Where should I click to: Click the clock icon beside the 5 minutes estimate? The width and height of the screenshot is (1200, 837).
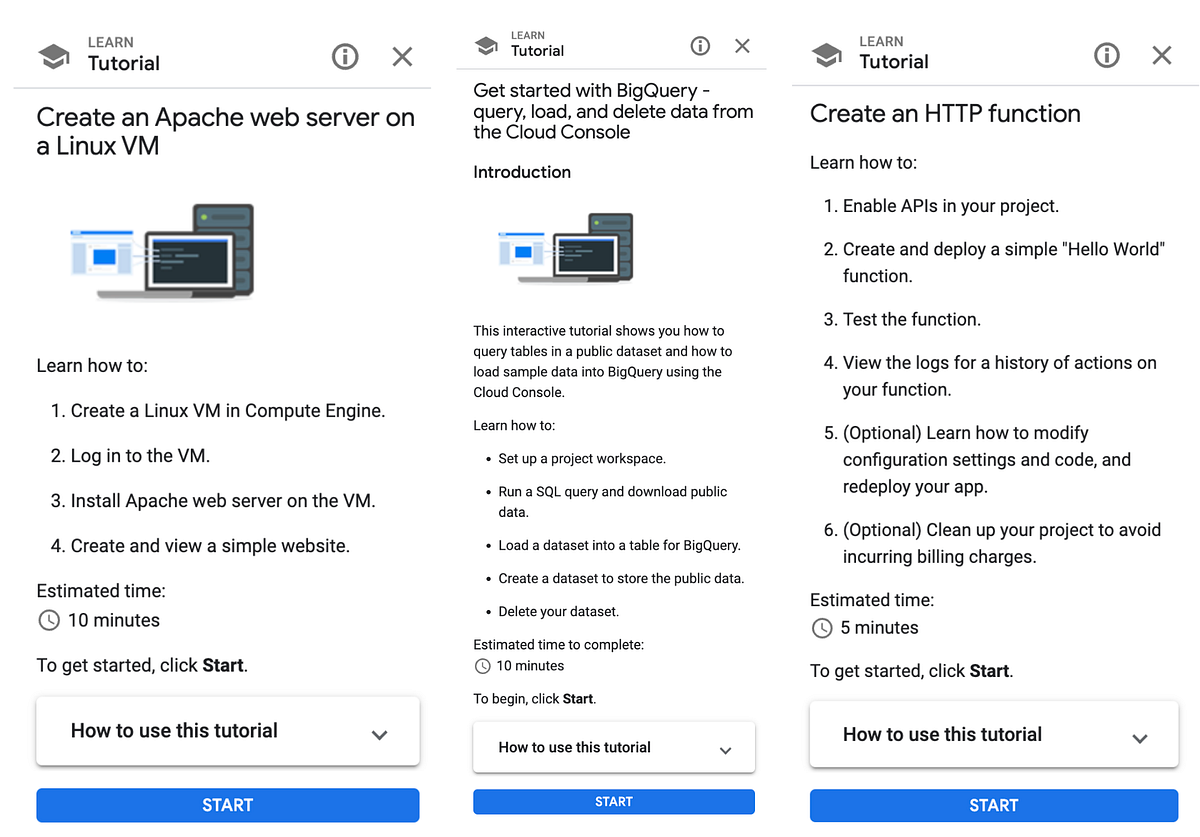click(x=821, y=628)
